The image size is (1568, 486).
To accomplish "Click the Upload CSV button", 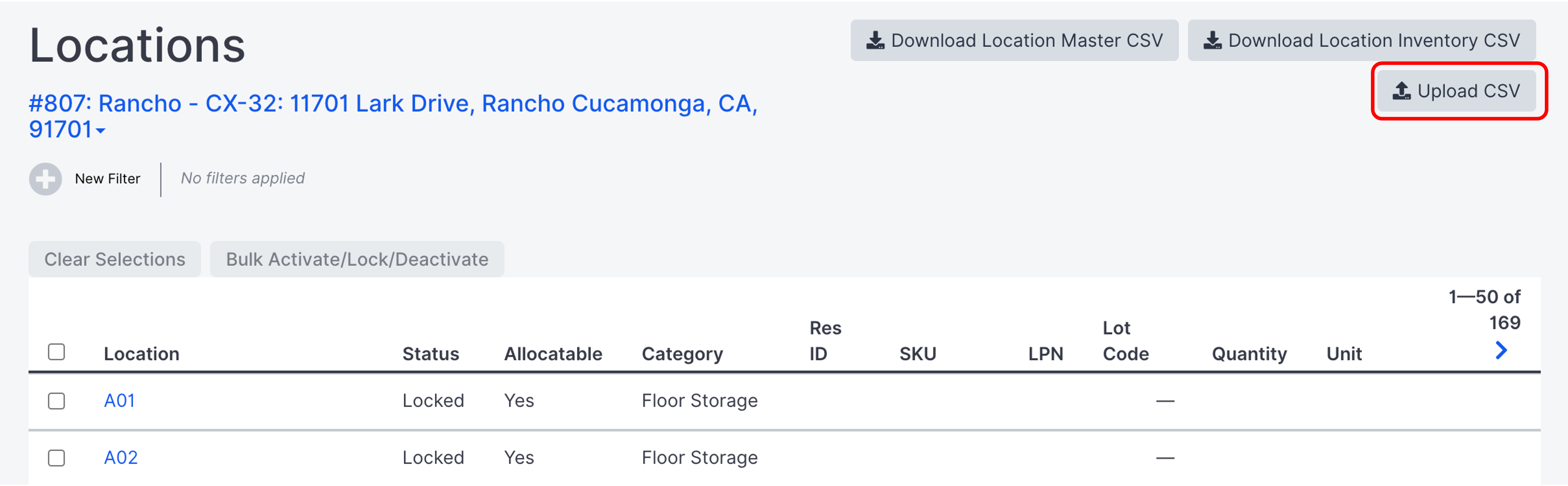I will 1456,91.
